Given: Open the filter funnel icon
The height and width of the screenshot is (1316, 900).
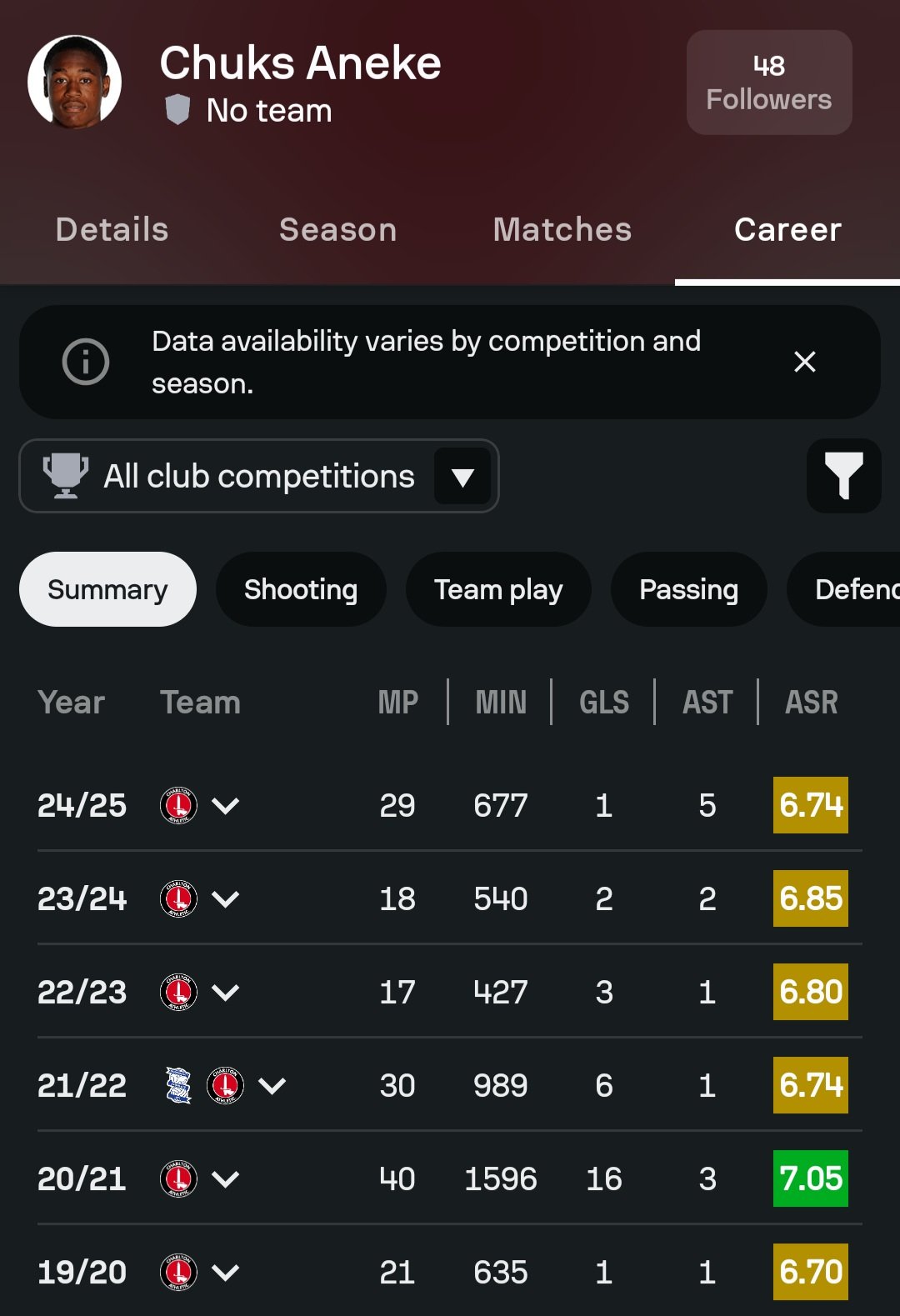Looking at the screenshot, I should 843,476.
